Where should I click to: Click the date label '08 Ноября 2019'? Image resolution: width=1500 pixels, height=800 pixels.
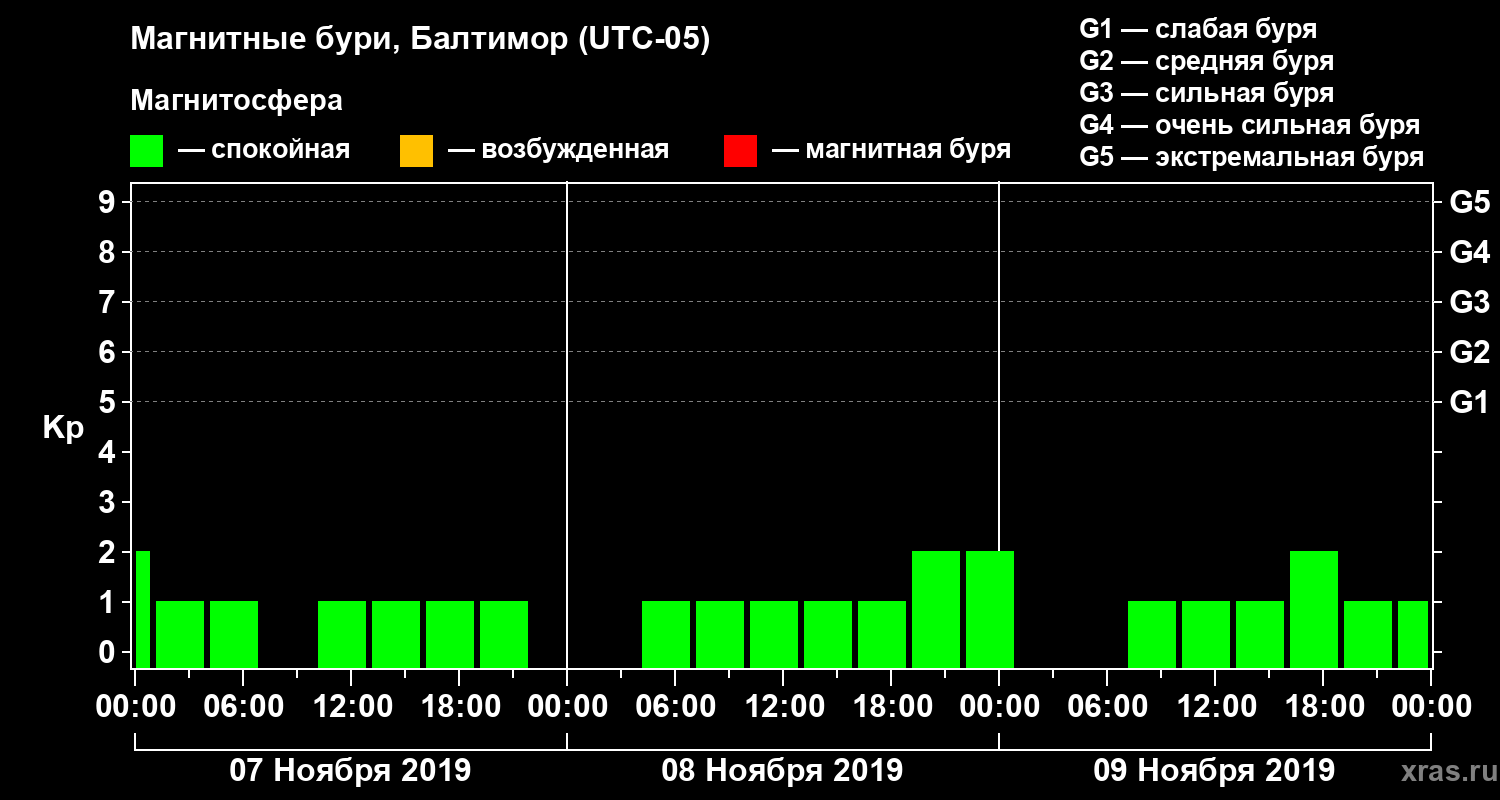782,770
